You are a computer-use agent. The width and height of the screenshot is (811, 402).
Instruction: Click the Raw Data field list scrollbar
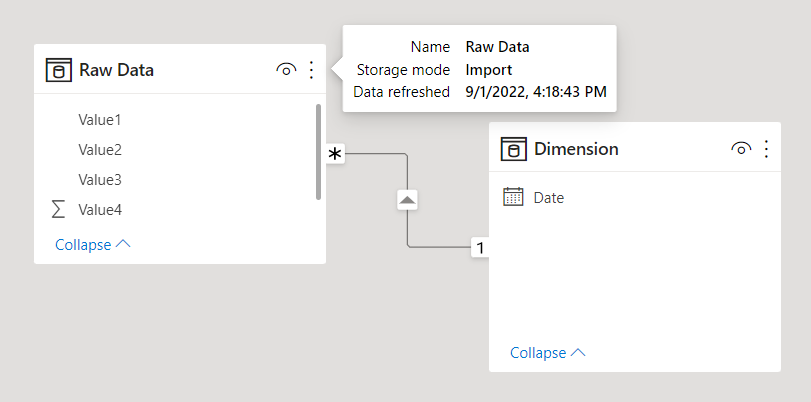click(318, 152)
